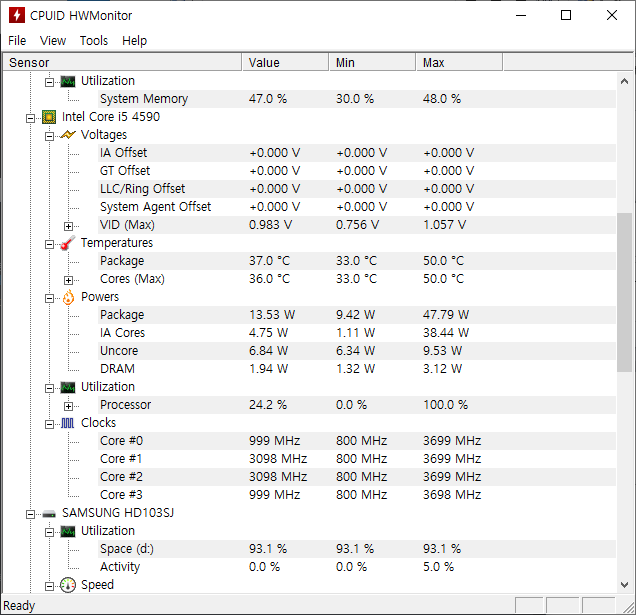Select the Core #1 clock row
Viewport: 636px width, 615px height.
coord(357,459)
